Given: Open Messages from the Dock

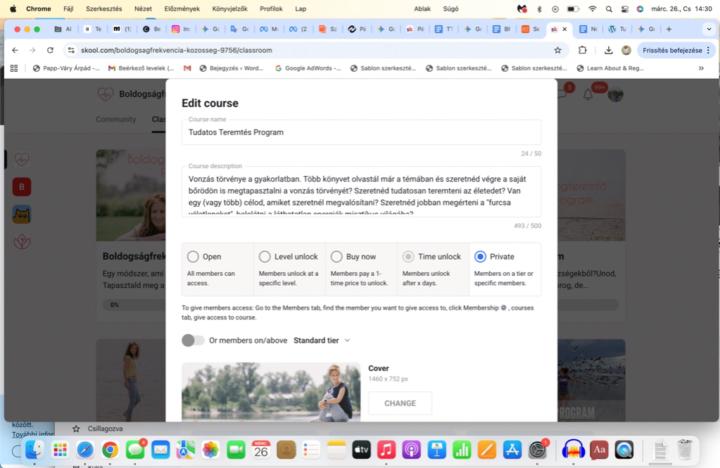Looking at the screenshot, I should 135,450.
